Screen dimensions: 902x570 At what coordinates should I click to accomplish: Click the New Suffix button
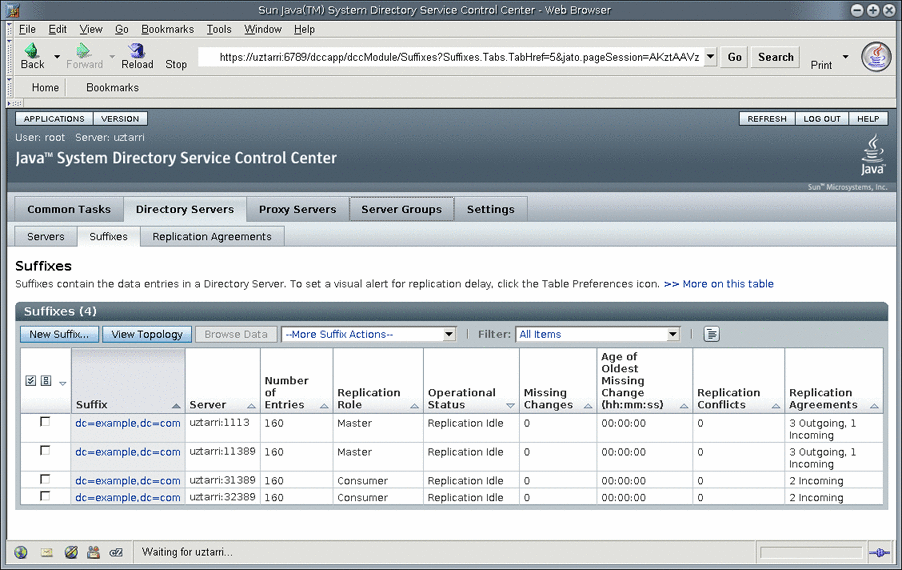pyautogui.click(x=59, y=334)
